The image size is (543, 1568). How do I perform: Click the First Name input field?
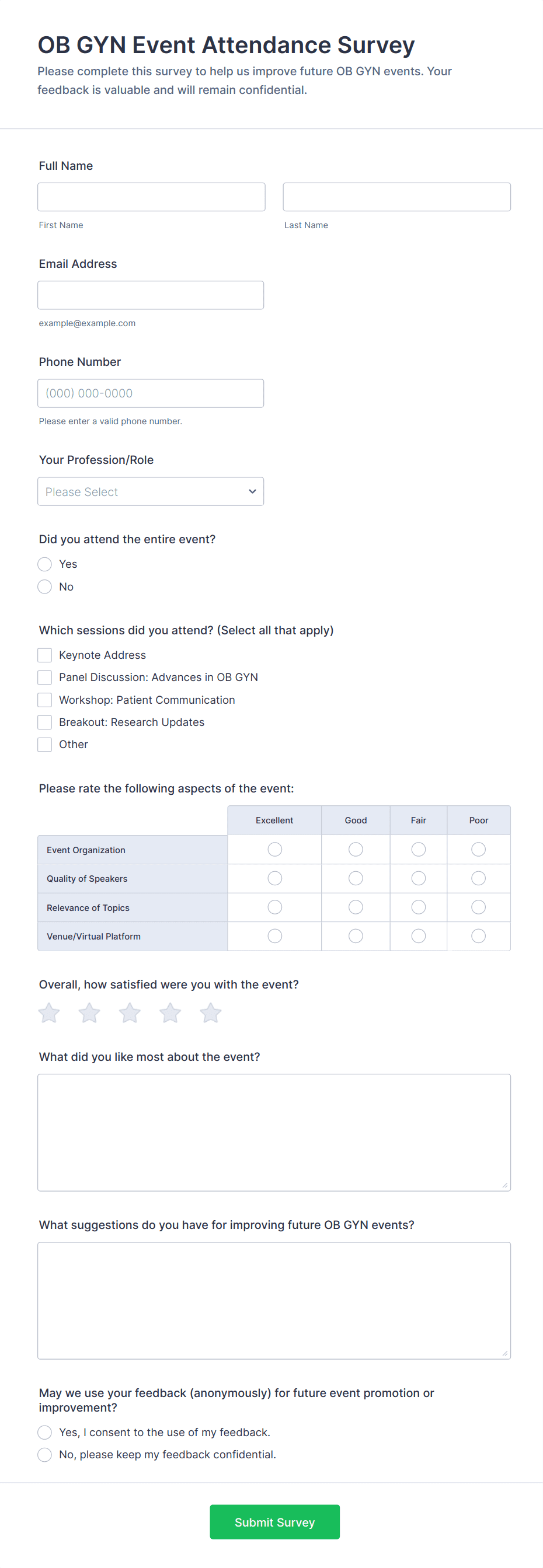tap(151, 197)
